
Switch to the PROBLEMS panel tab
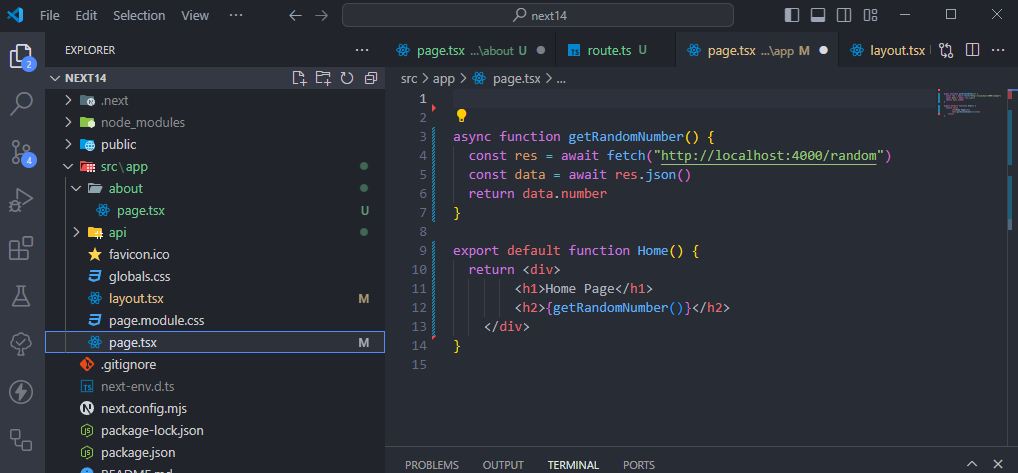[432, 465]
